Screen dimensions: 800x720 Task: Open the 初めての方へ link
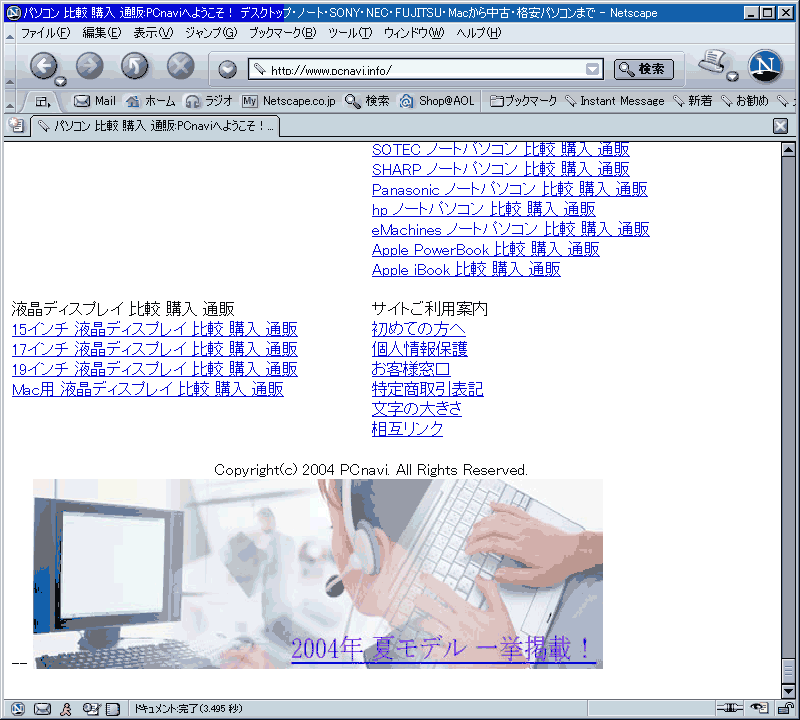(x=418, y=329)
